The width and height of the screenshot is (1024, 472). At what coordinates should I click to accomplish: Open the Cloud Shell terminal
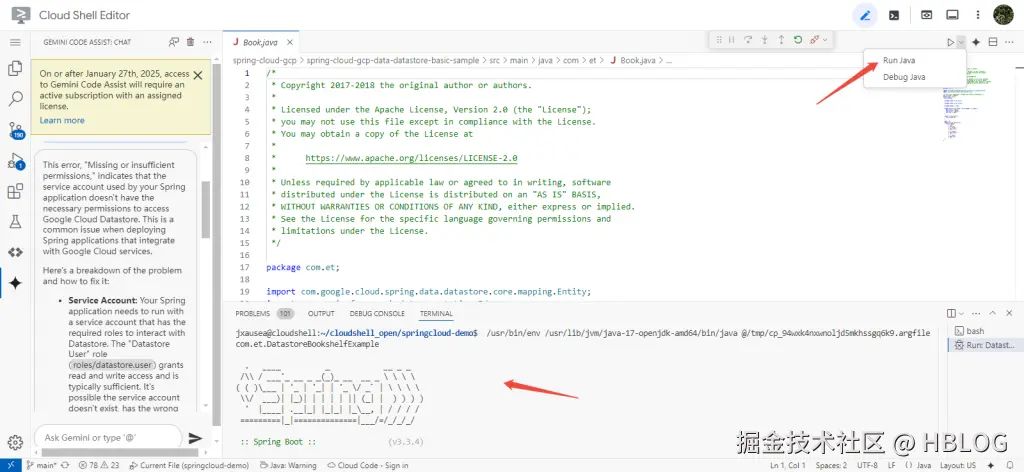[x=895, y=15]
